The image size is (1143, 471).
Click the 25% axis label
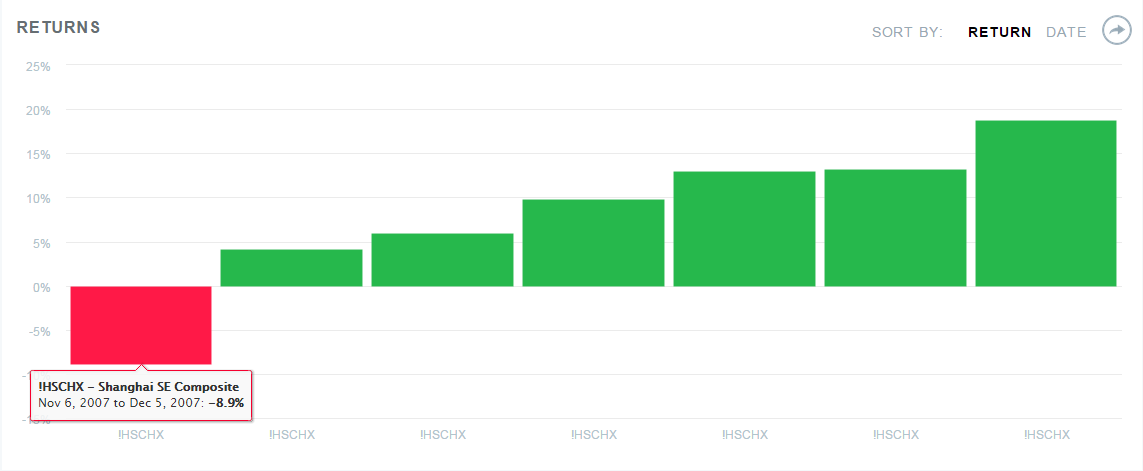(36, 66)
